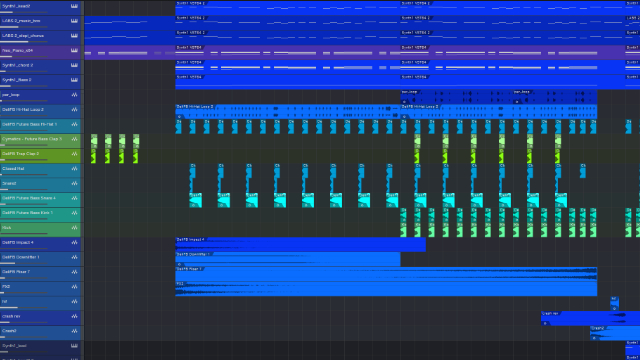The width and height of the screenshot is (640, 360).
Task: Click the audio waveform icon on per_loop track
Action: [x=74, y=95]
